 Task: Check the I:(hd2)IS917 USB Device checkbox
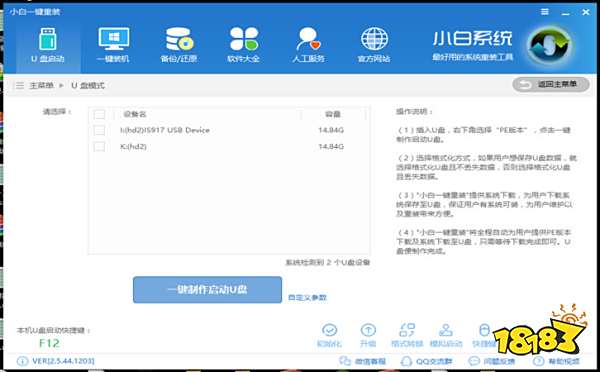99,130
